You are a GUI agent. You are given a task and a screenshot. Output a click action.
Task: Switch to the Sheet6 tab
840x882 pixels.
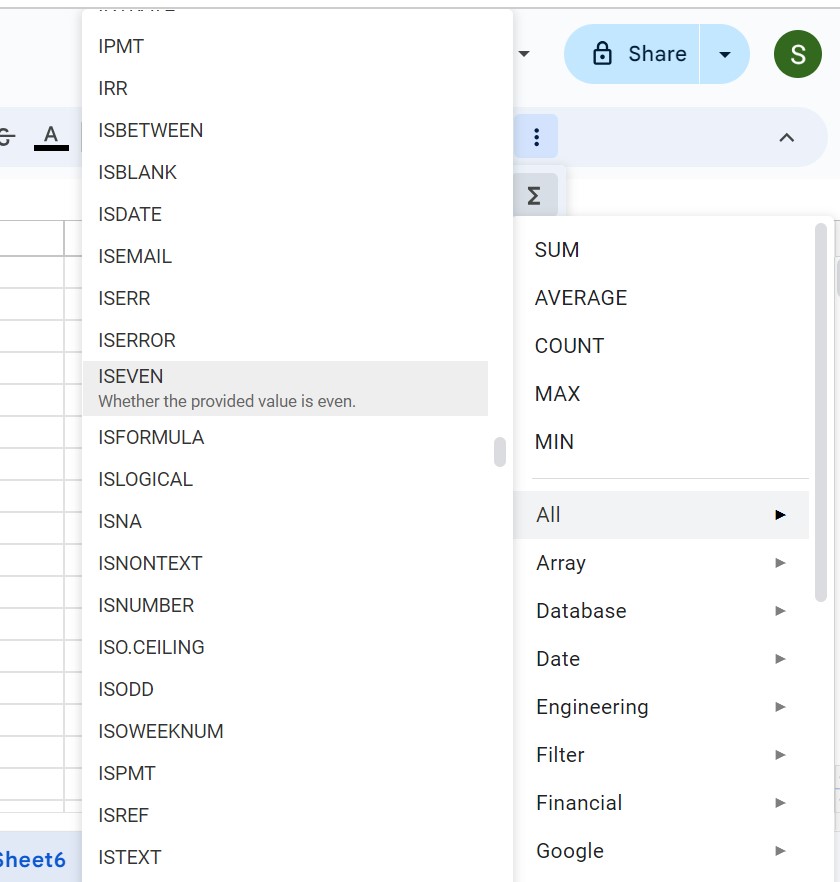tap(33, 860)
